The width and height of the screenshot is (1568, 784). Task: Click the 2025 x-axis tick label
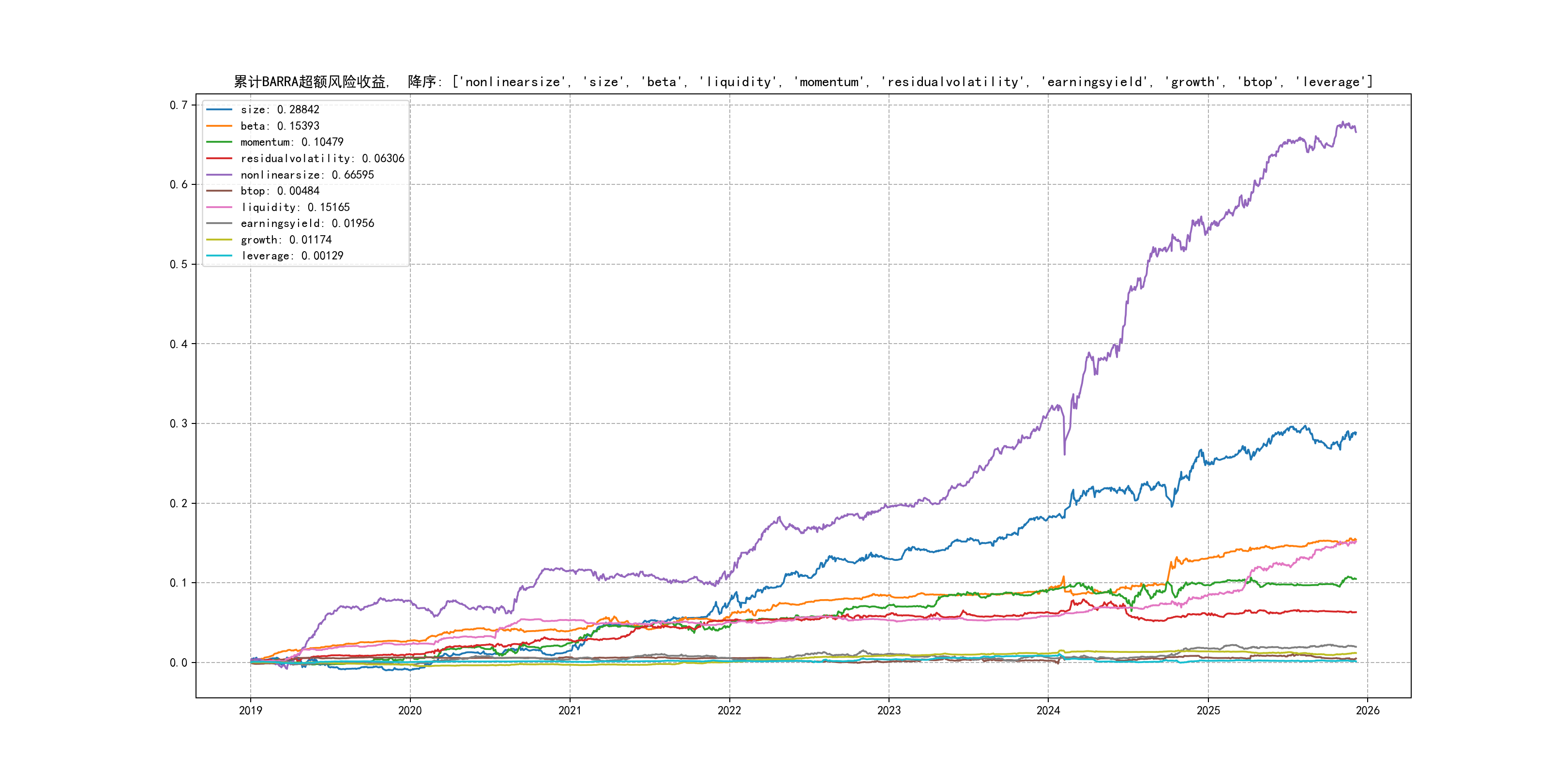click(x=1208, y=710)
